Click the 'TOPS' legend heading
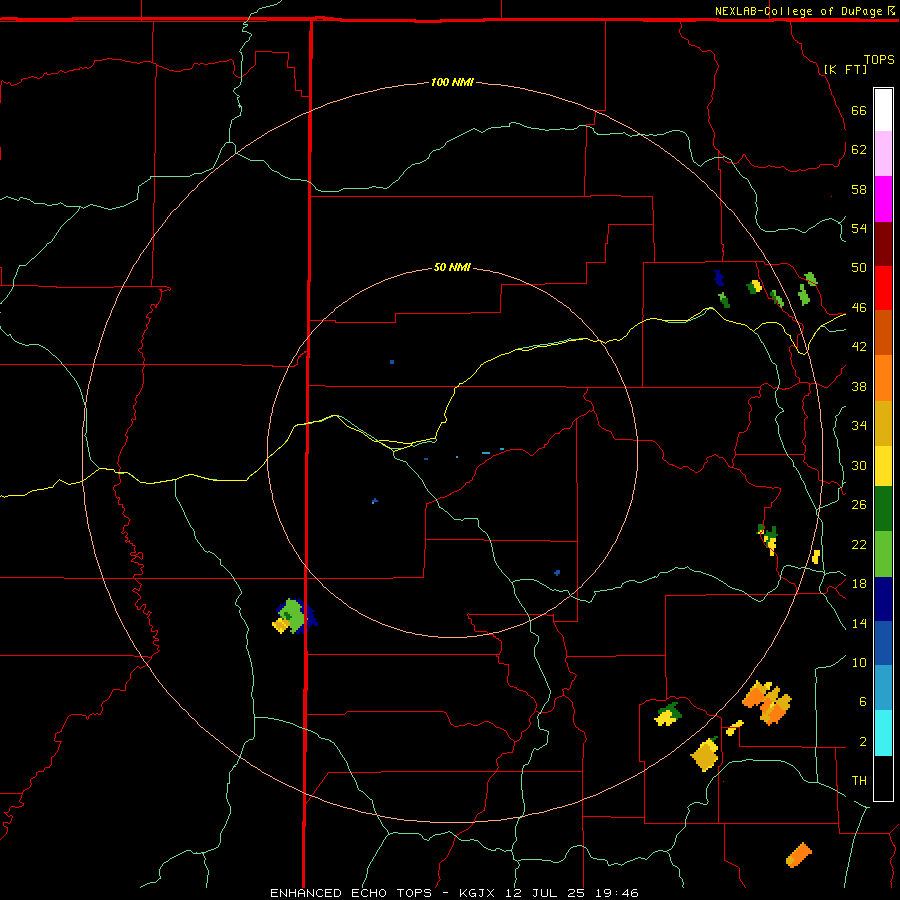 coord(879,59)
